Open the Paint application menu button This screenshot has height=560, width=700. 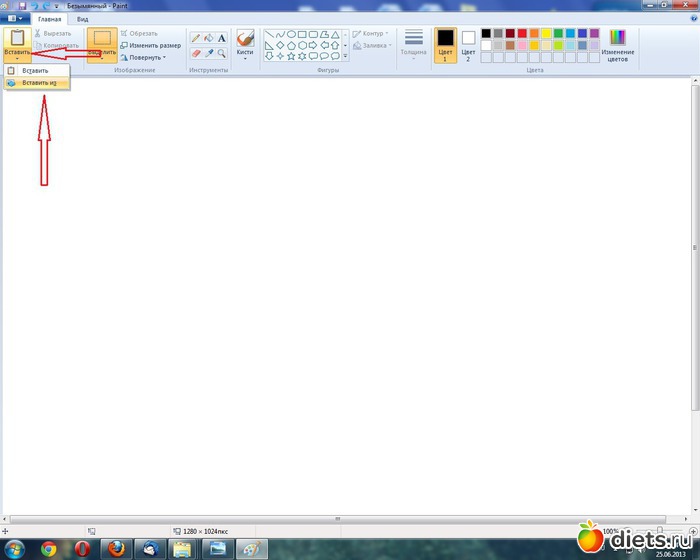[x=14, y=19]
